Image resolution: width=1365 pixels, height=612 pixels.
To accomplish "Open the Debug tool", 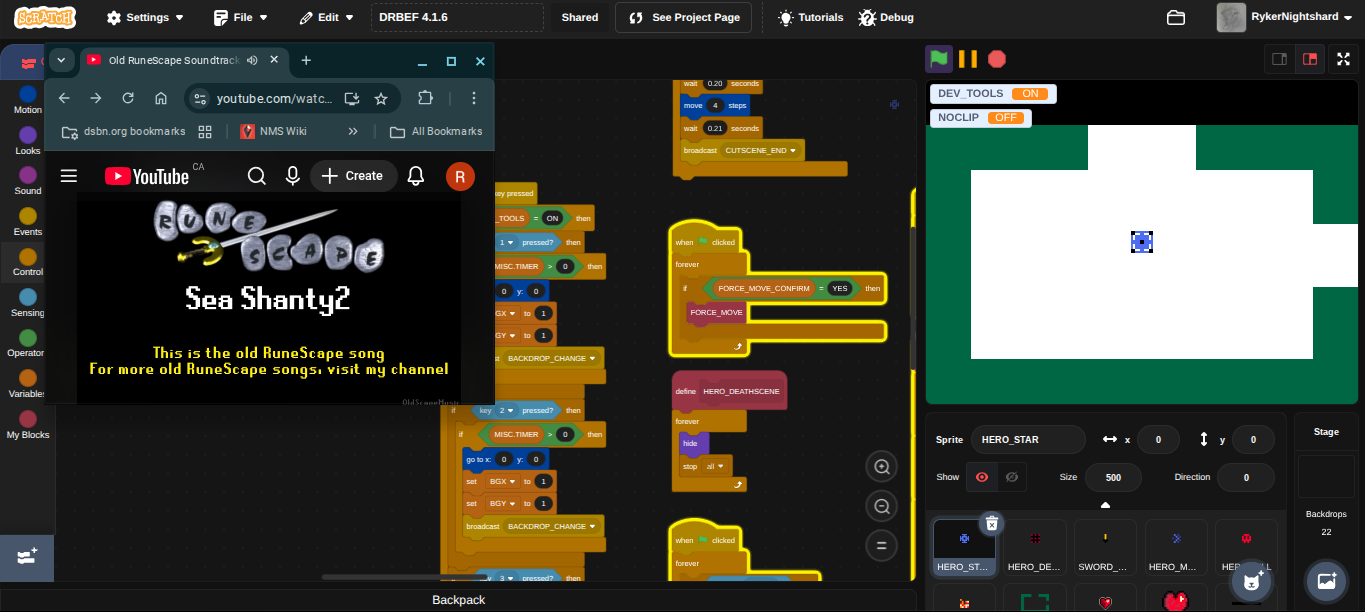I will tap(886, 17).
